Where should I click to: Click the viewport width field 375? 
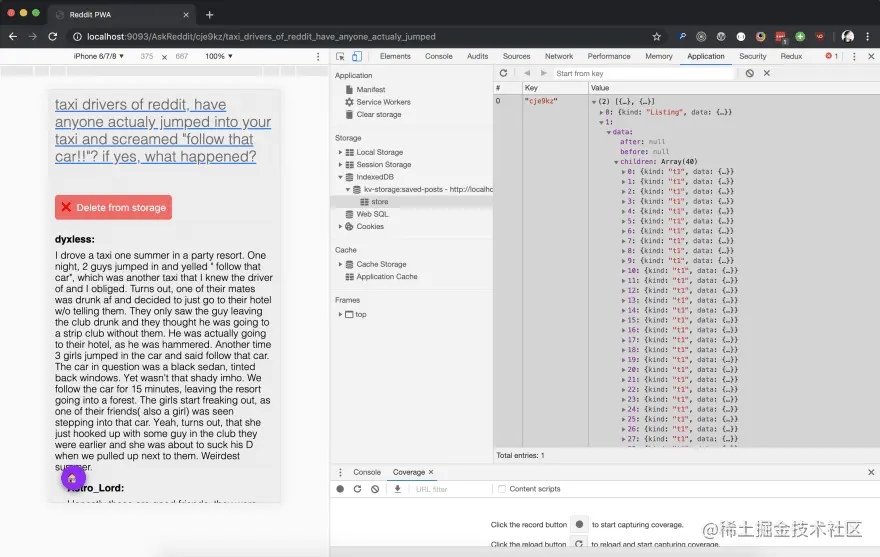pyautogui.click(x=147, y=56)
